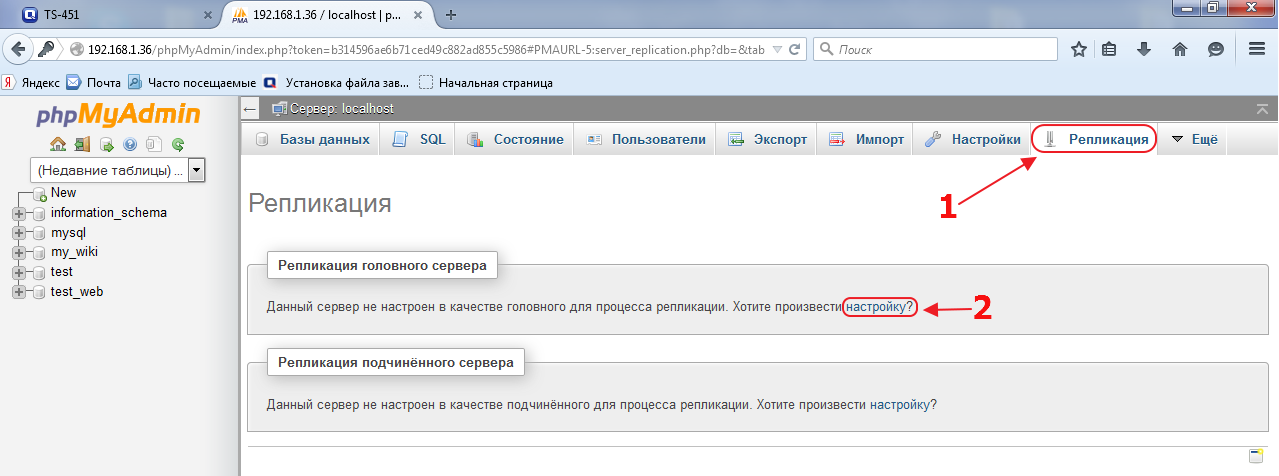The width and height of the screenshot is (1279, 476).
Task: Select New item in database tree
Action: [63, 193]
